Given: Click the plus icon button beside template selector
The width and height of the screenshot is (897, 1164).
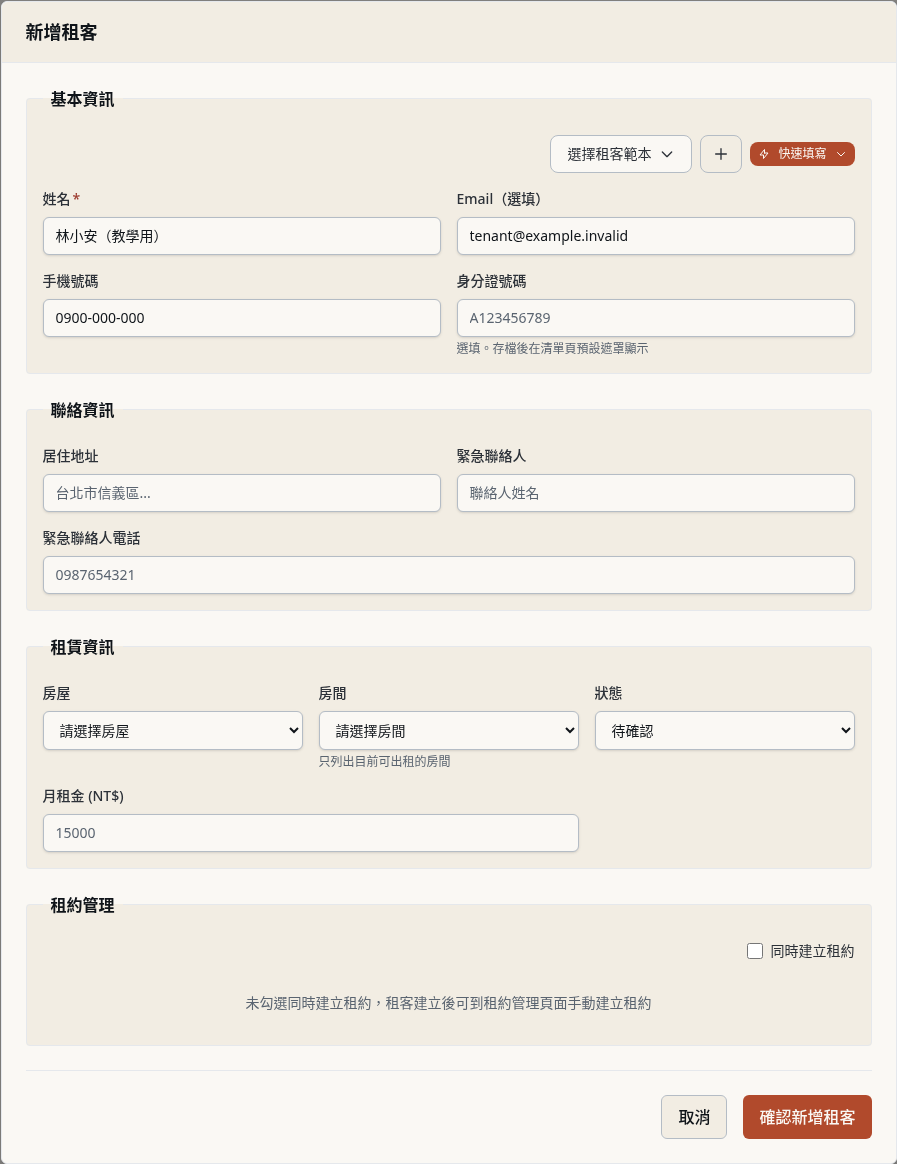Looking at the screenshot, I should point(720,154).
